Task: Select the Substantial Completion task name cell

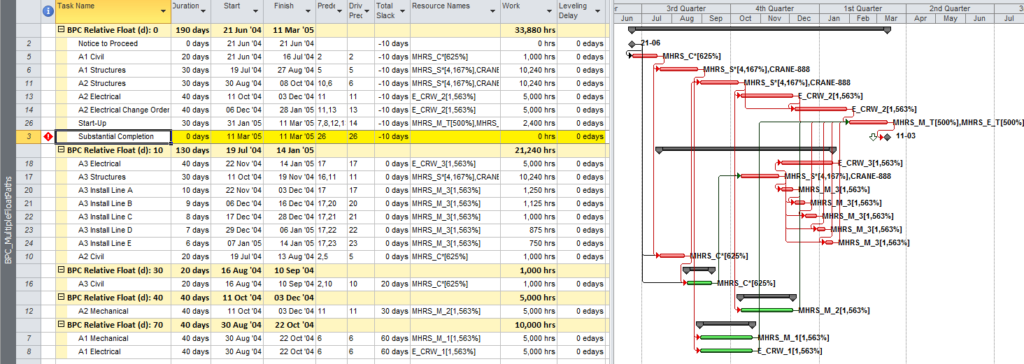Action: (x=114, y=137)
